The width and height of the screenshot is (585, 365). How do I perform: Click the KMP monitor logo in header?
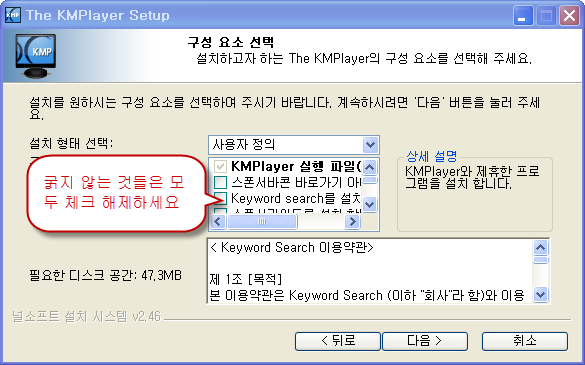pos(36,56)
